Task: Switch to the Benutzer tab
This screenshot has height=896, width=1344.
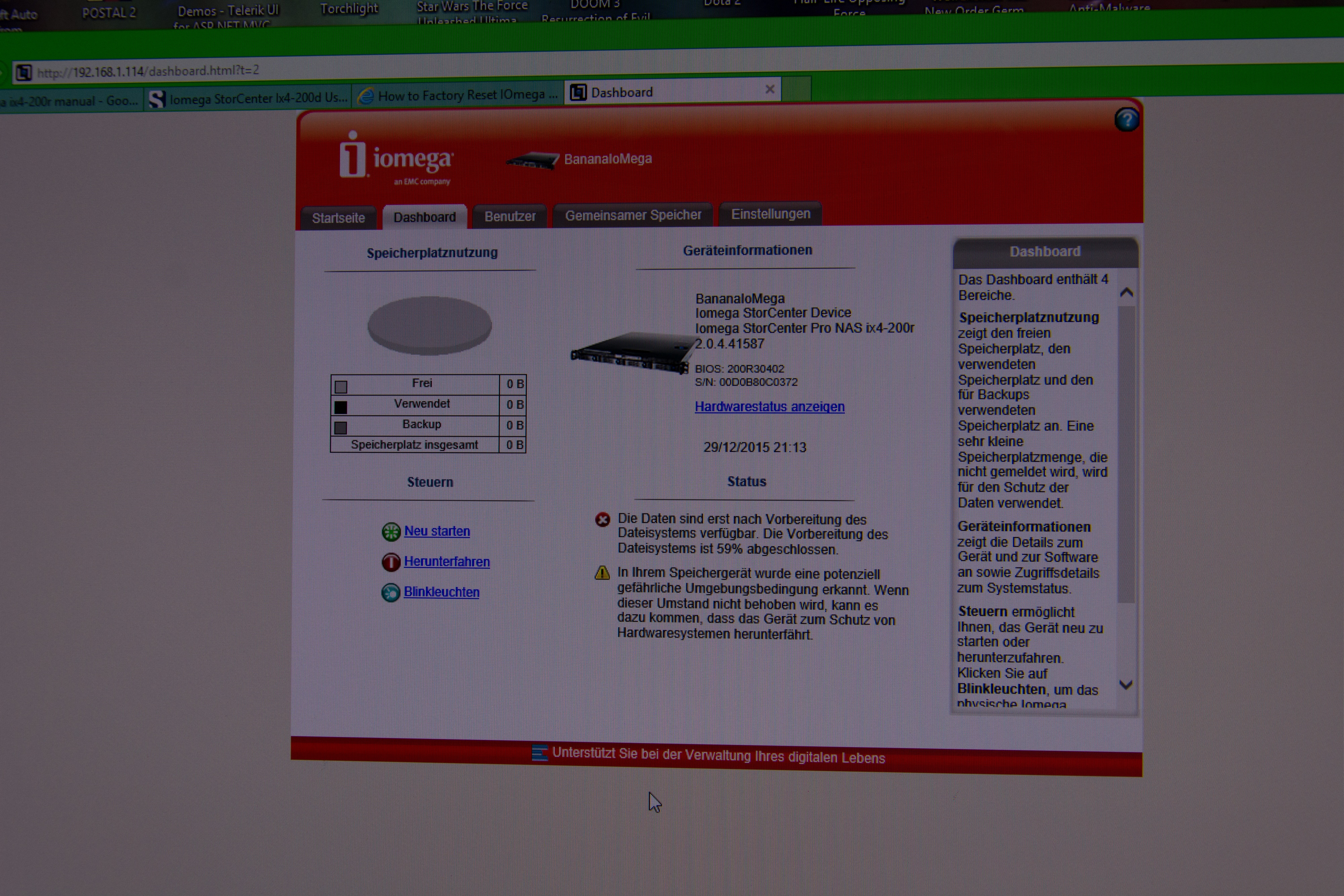Action: click(510, 217)
